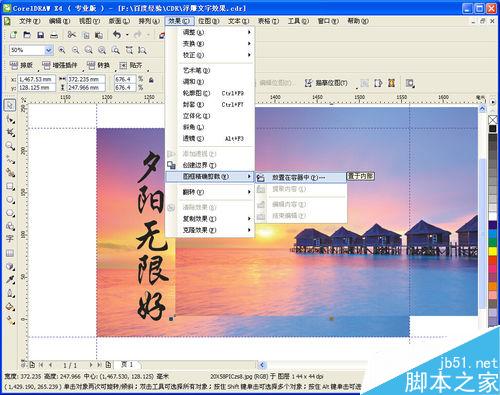500x395 pixels.
Task: Click the Save floppy disk icon
Action: coord(40,35)
